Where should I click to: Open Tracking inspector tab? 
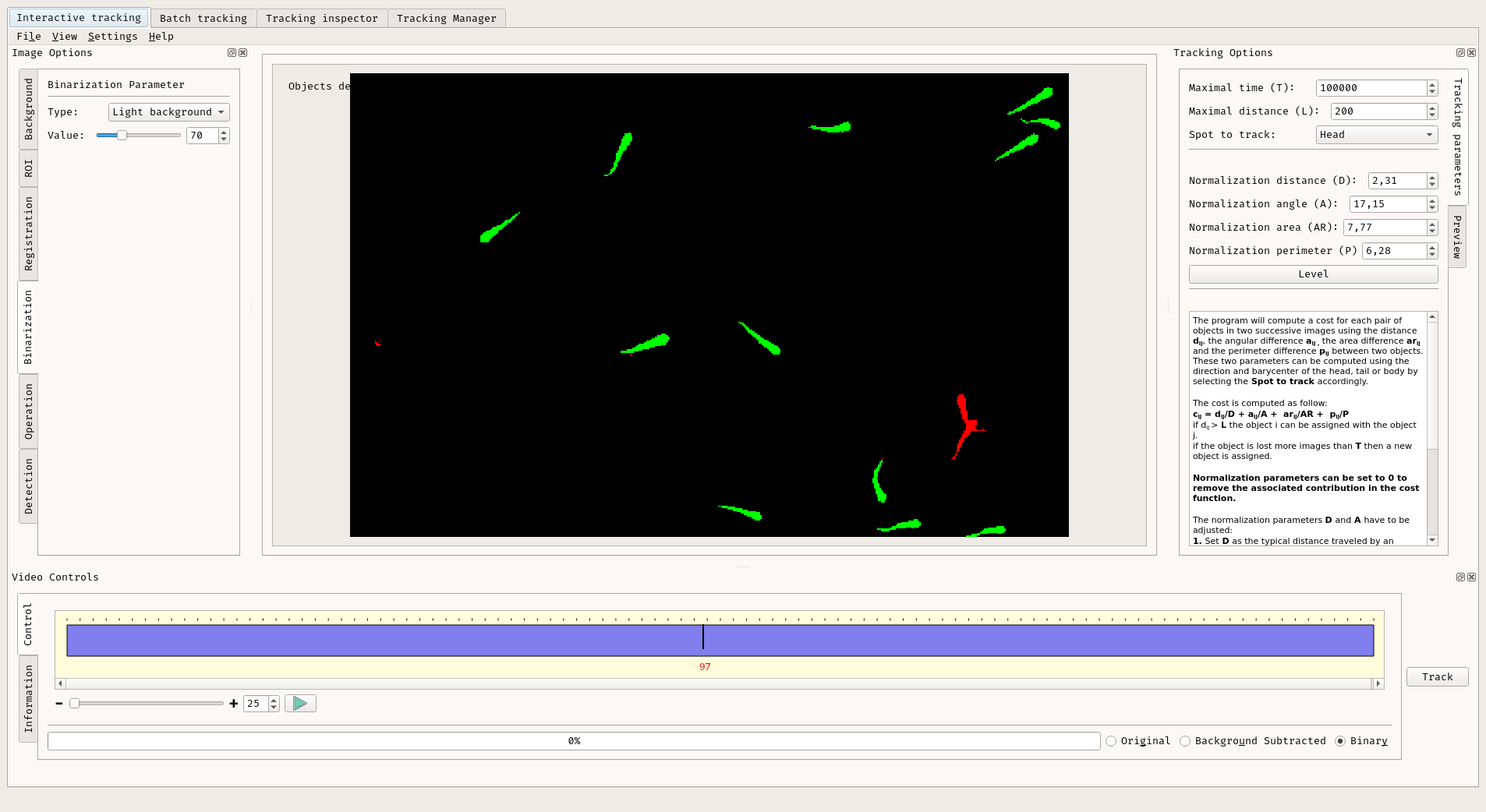pos(322,19)
